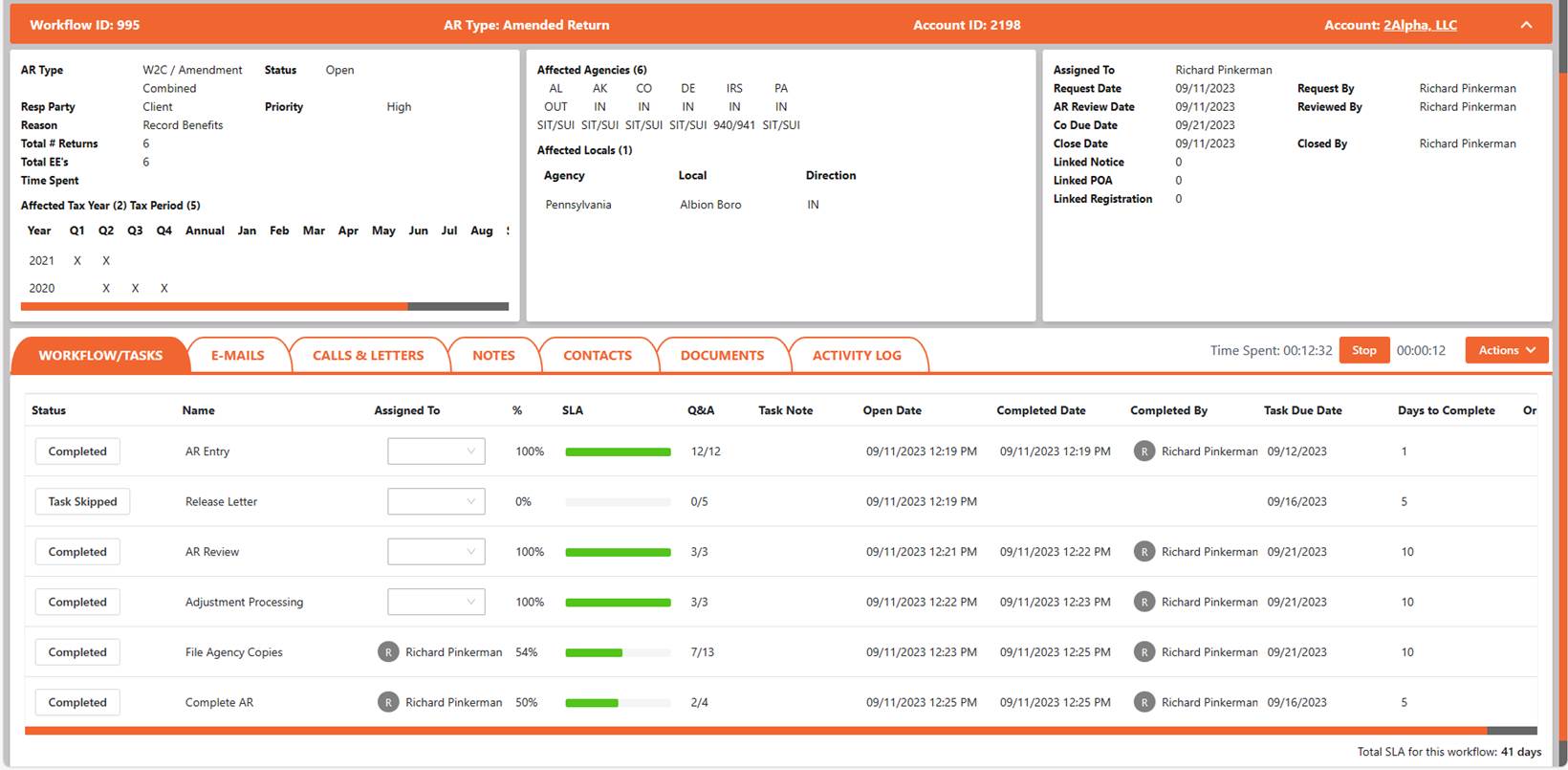Click SLA progress bar for File Agency Copies

point(618,652)
